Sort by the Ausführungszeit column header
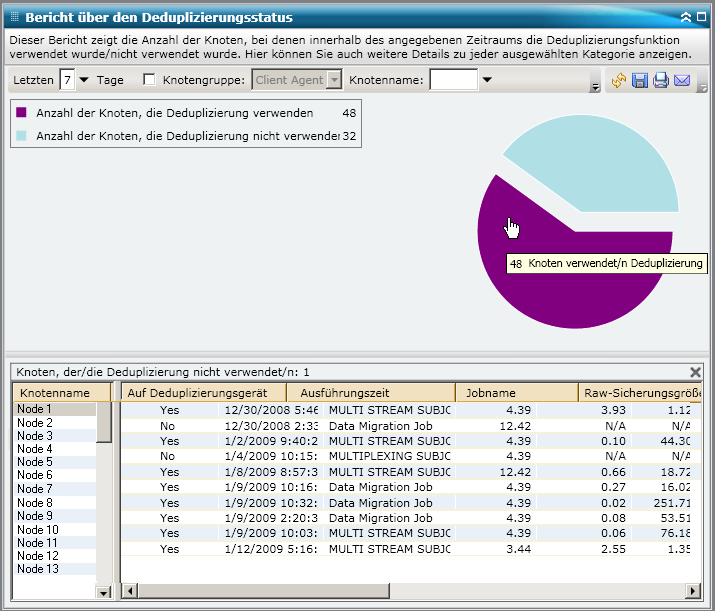715x611 pixels. tap(344, 393)
